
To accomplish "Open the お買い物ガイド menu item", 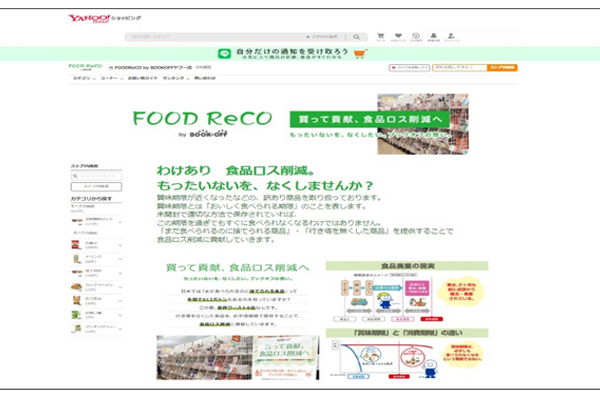I will (142, 78).
